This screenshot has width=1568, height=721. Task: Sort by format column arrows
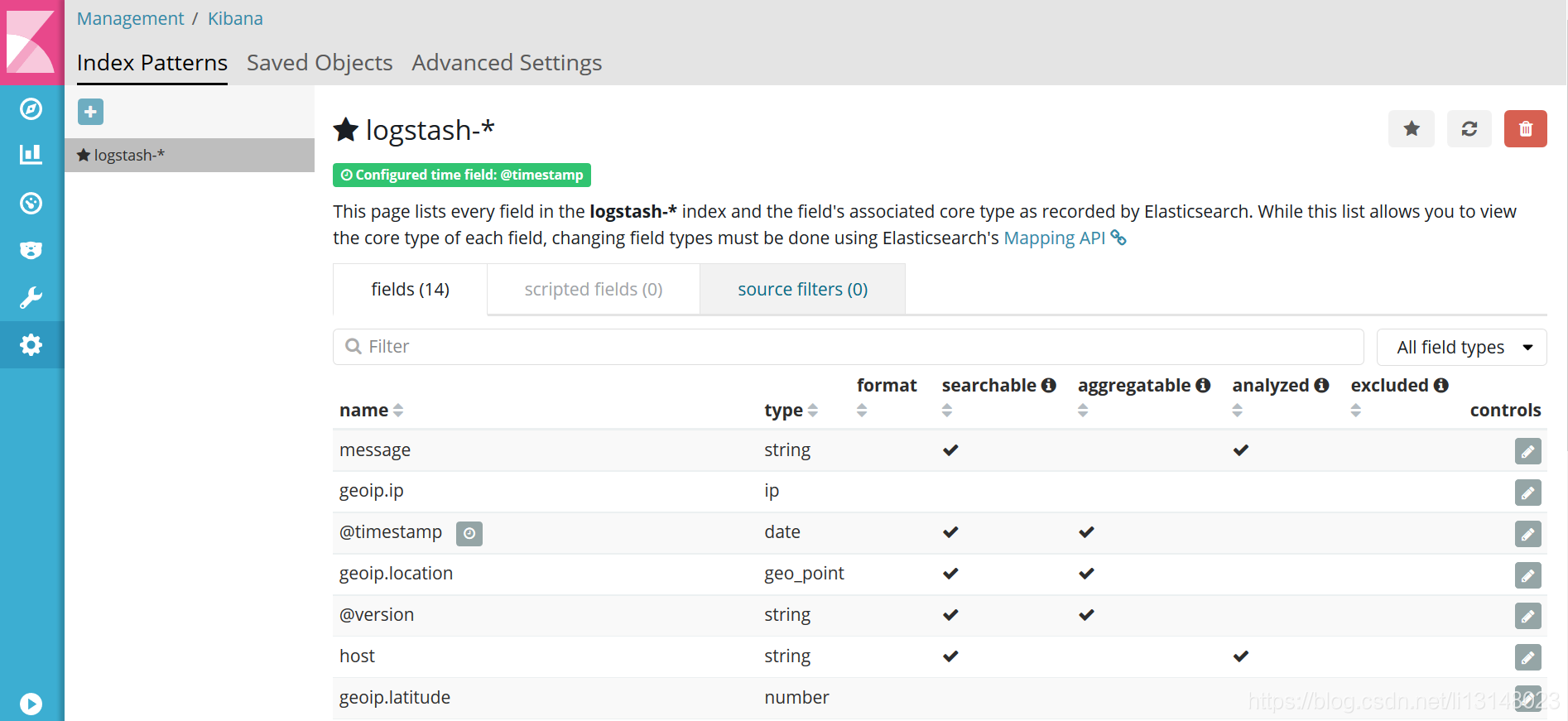[862, 410]
